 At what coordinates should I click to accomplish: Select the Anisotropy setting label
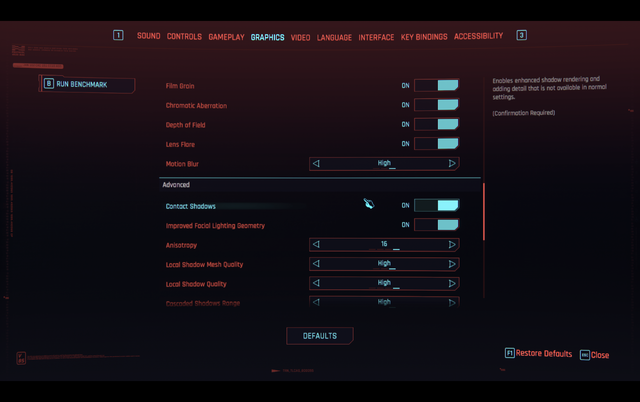pyautogui.click(x=181, y=245)
